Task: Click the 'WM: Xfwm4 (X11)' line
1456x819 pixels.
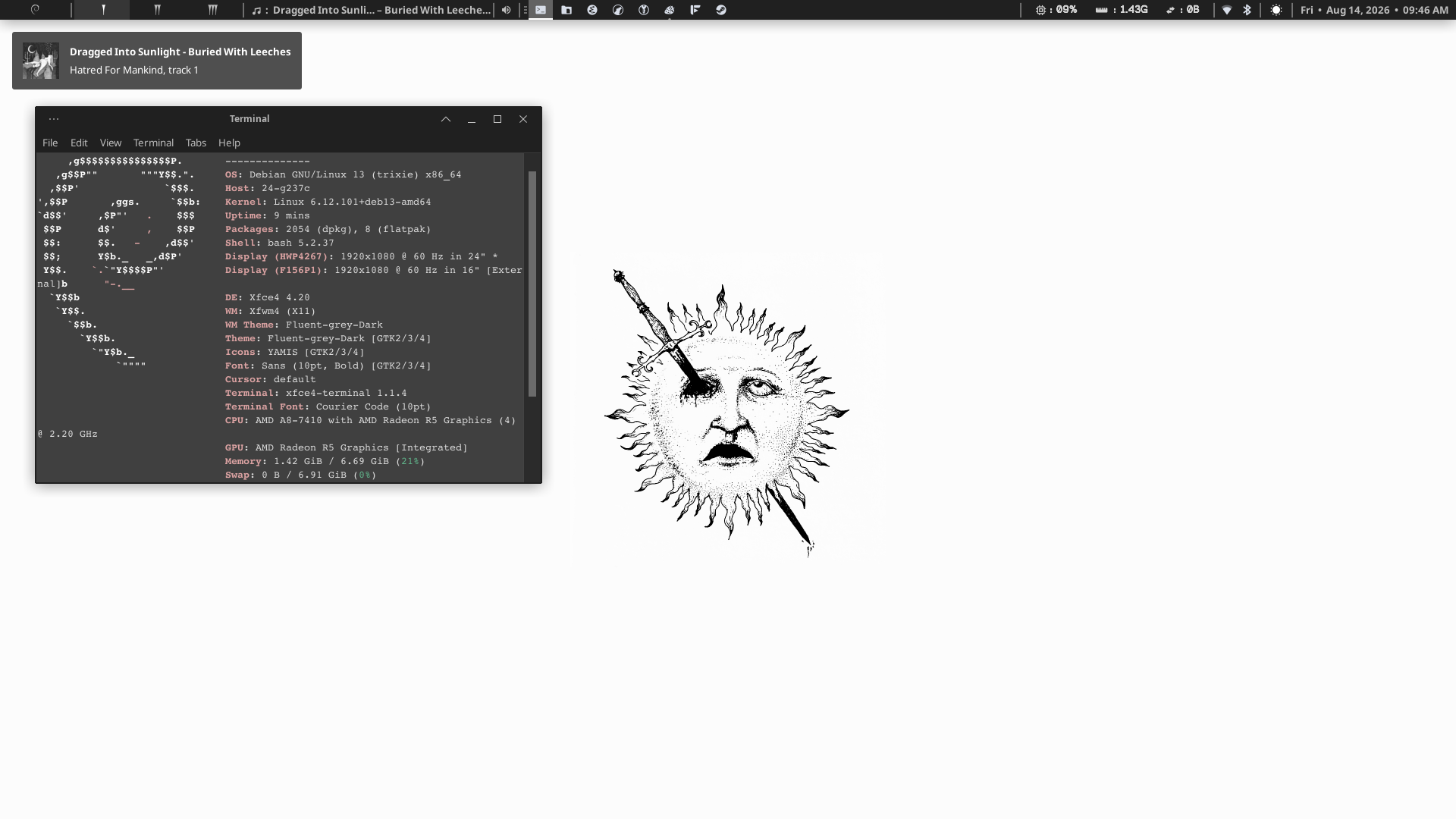Action: click(x=271, y=311)
